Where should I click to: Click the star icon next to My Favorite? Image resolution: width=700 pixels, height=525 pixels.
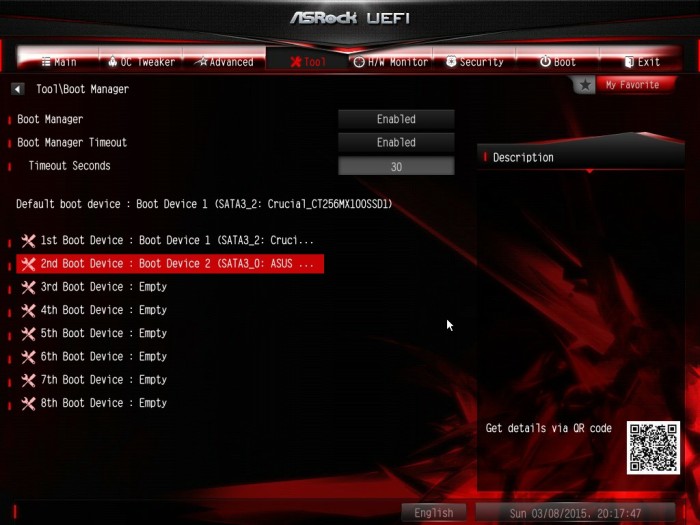click(x=585, y=84)
